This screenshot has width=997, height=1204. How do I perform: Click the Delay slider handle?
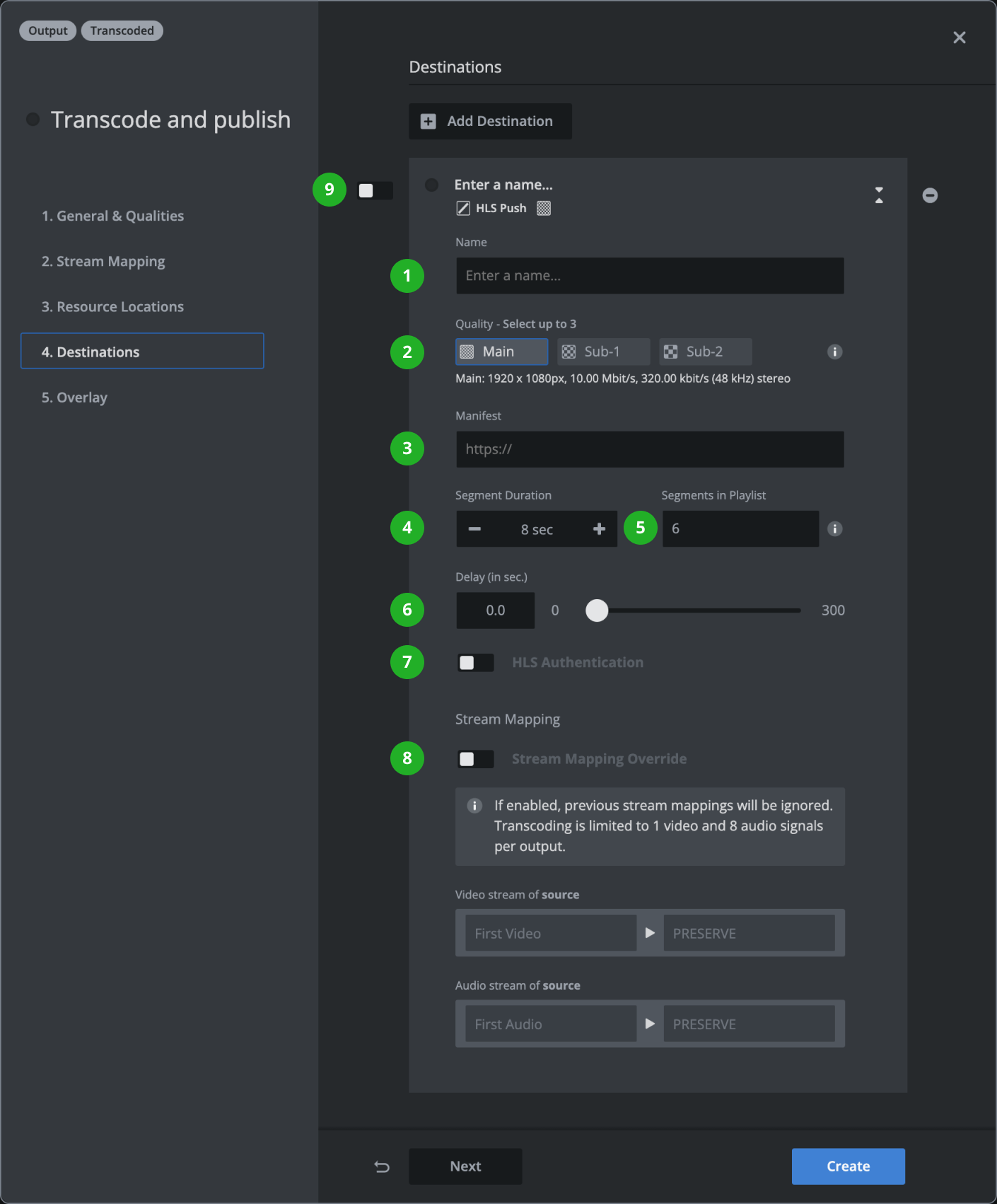(597, 610)
